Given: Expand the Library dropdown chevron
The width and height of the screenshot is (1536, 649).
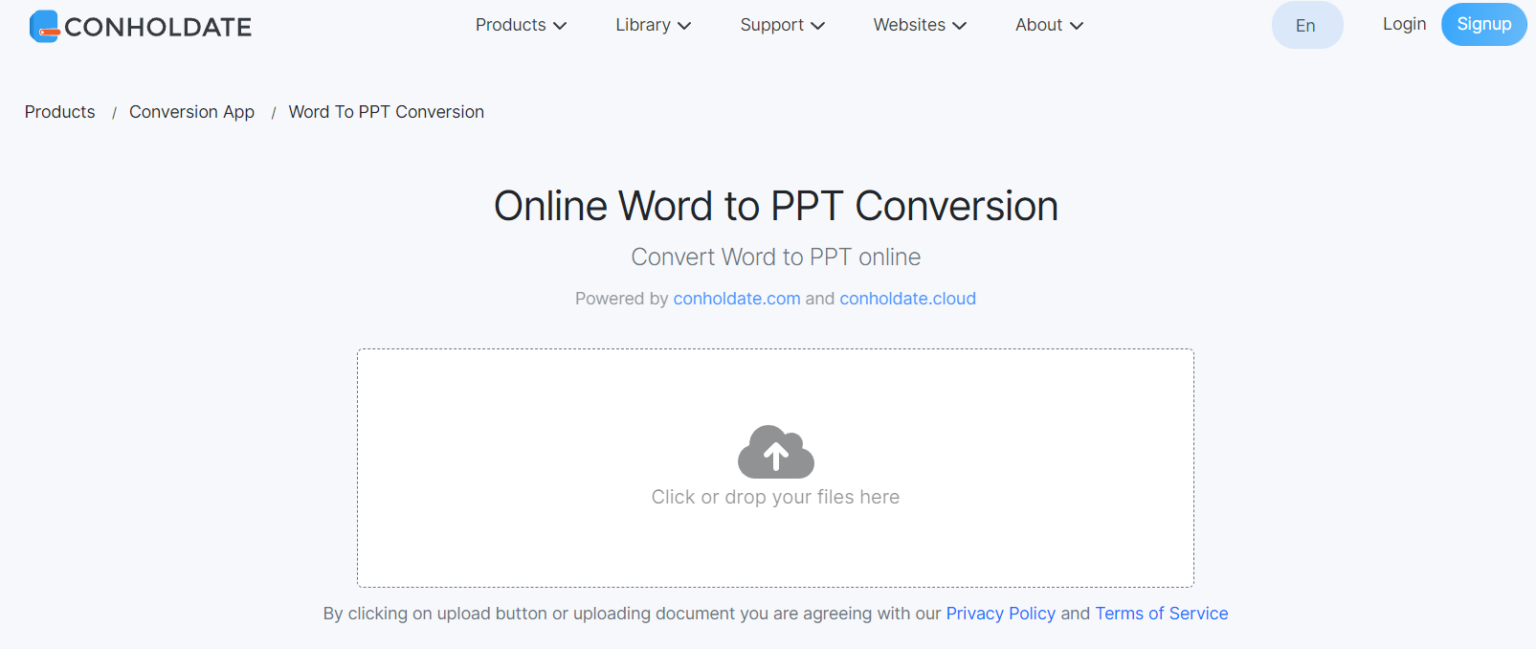Looking at the screenshot, I should [684, 26].
